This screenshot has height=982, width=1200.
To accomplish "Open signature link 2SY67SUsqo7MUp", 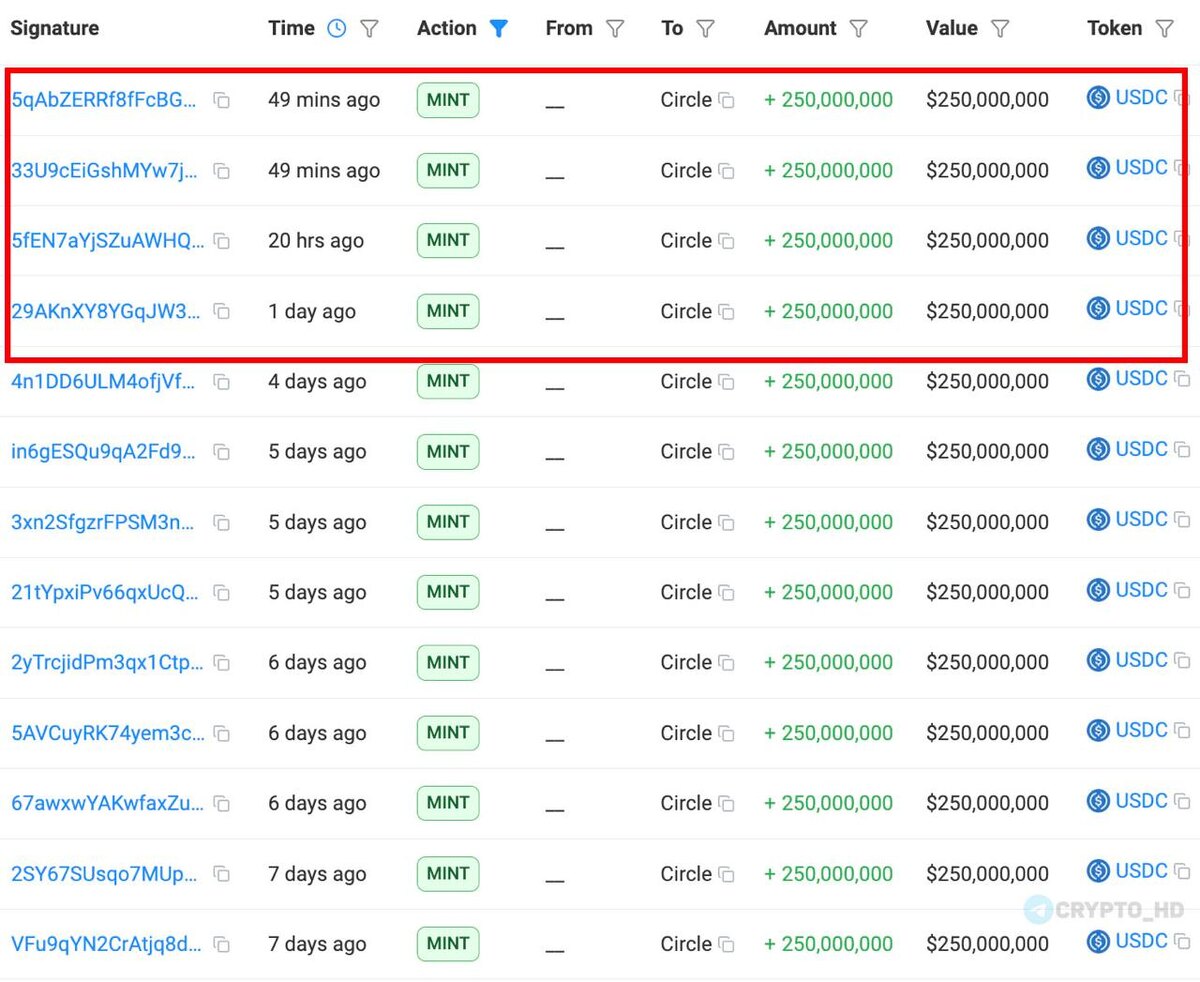I will tap(105, 873).
